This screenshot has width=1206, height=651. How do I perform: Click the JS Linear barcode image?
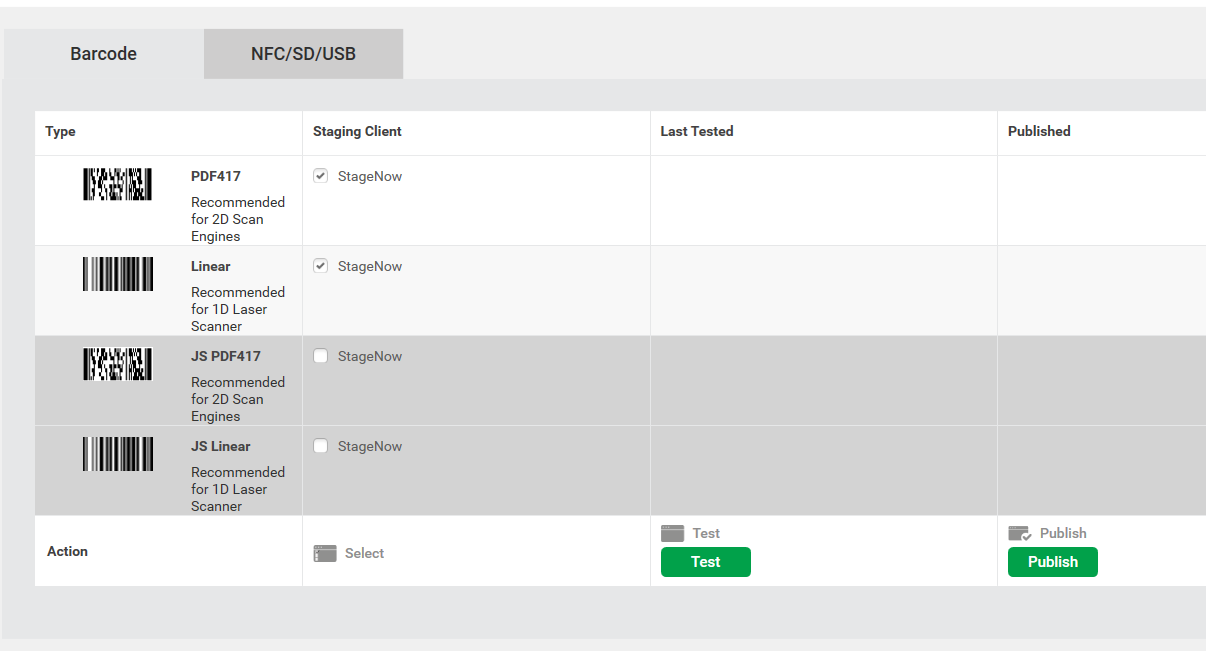[x=117, y=454]
